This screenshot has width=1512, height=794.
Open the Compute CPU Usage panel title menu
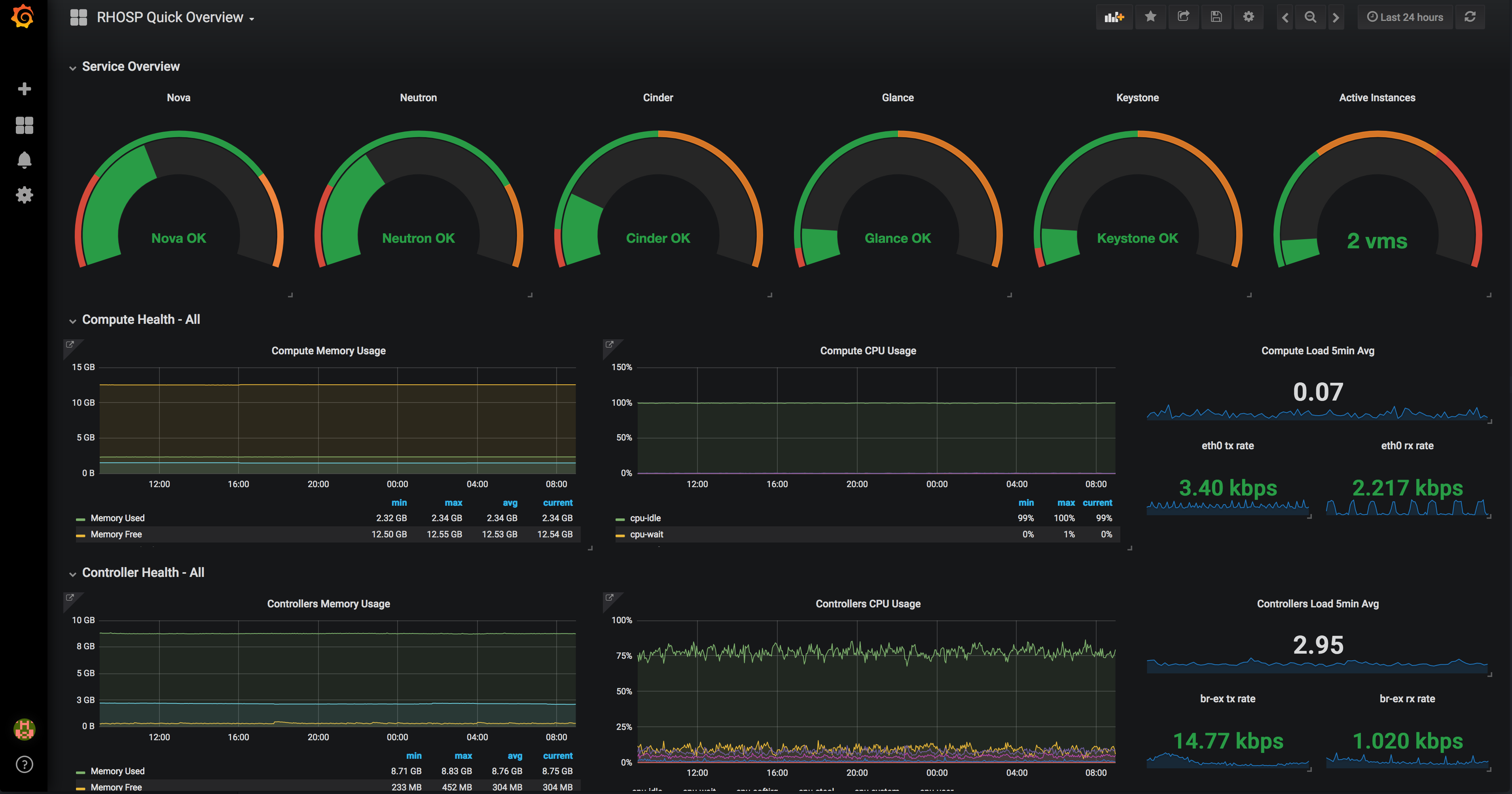tap(868, 350)
